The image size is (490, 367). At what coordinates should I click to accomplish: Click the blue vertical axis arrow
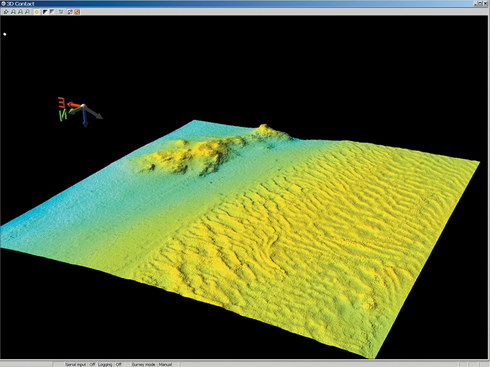coord(85,118)
